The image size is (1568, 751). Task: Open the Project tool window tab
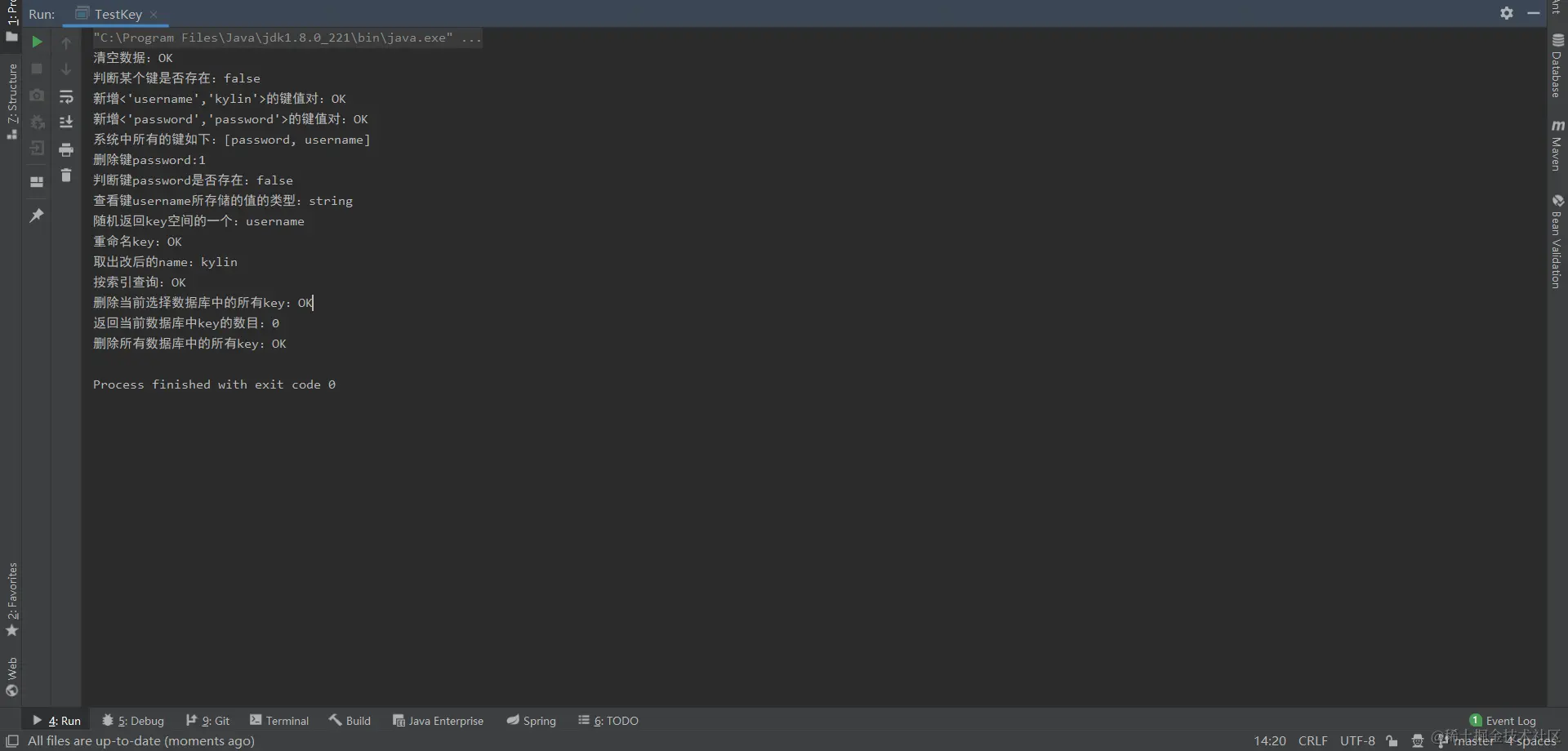click(x=11, y=20)
